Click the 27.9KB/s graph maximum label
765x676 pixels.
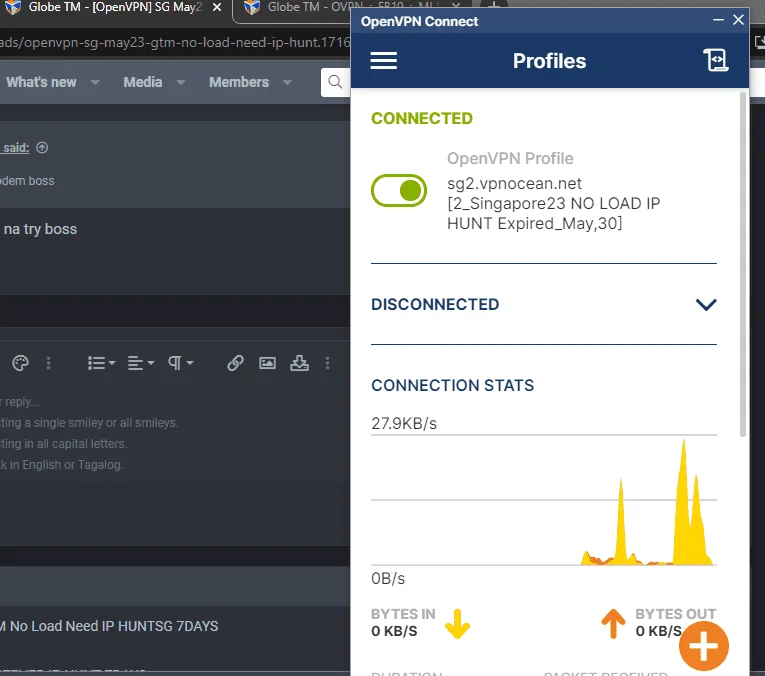[x=404, y=423]
